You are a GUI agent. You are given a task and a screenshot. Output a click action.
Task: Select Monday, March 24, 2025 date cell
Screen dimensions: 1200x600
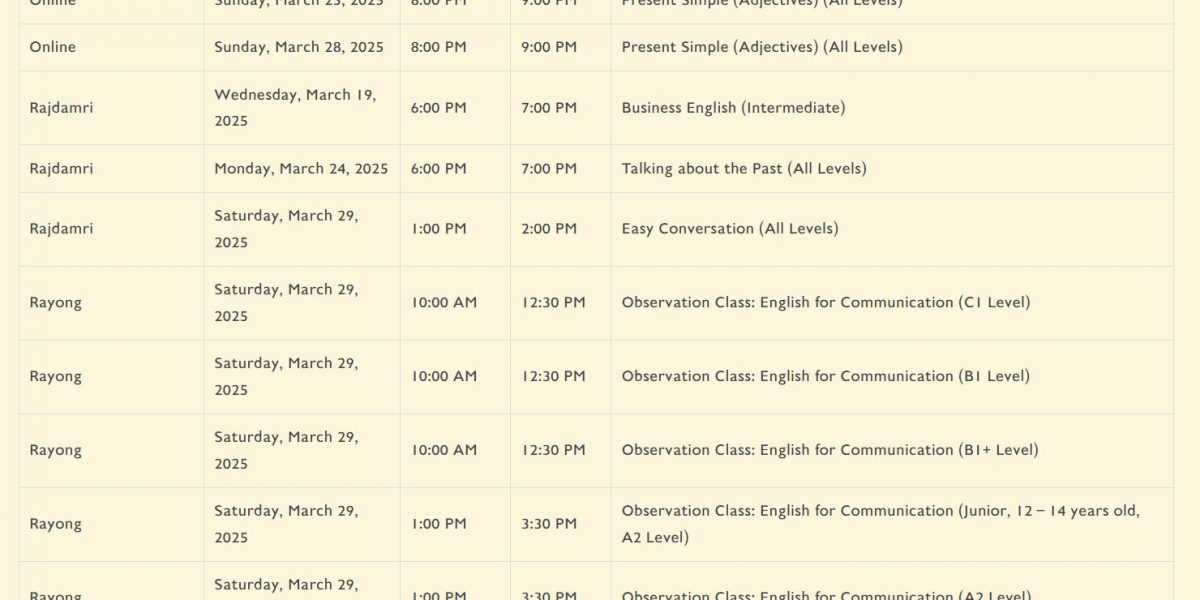tap(301, 169)
